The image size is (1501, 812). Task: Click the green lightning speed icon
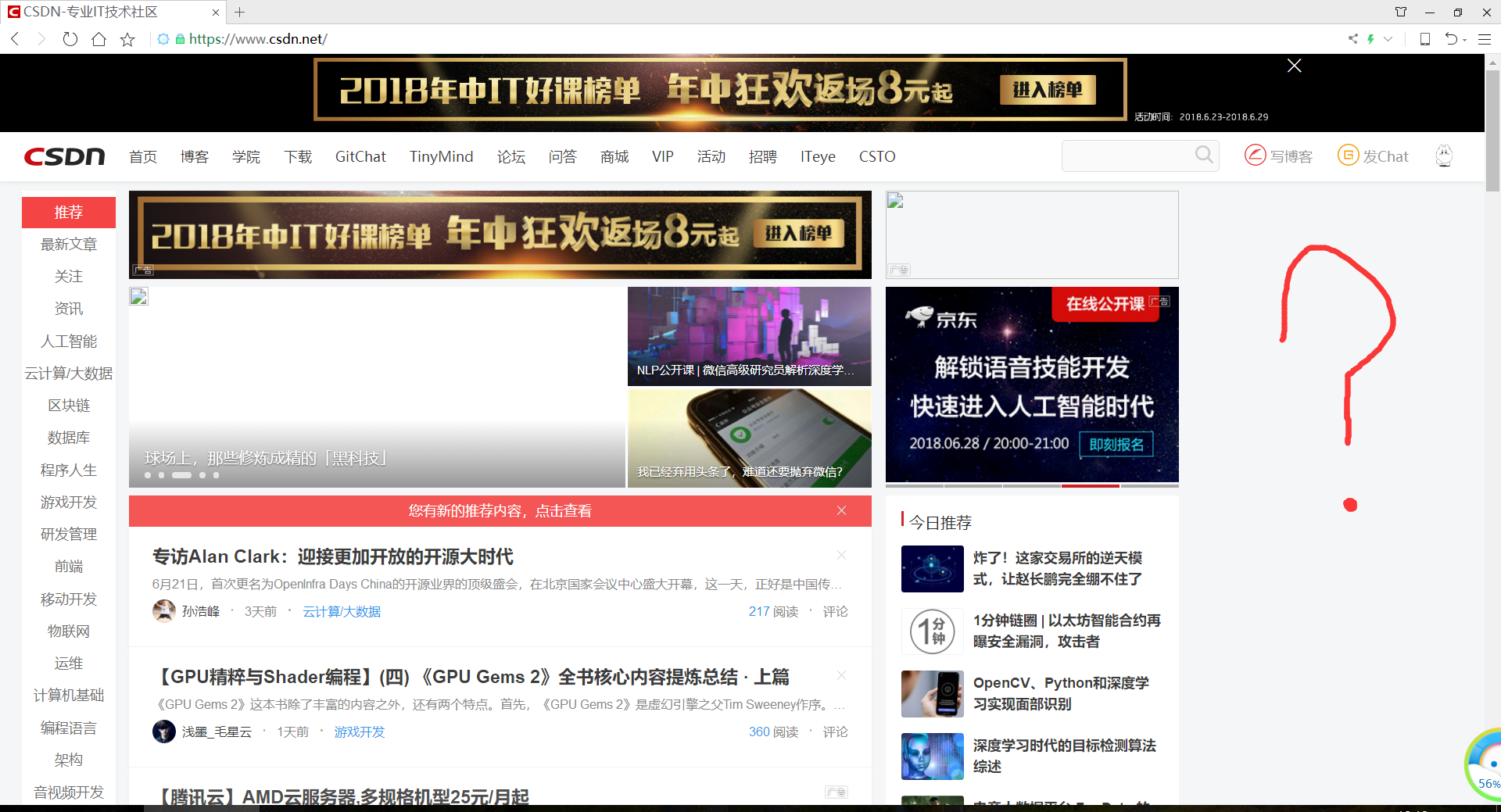[1370, 39]
